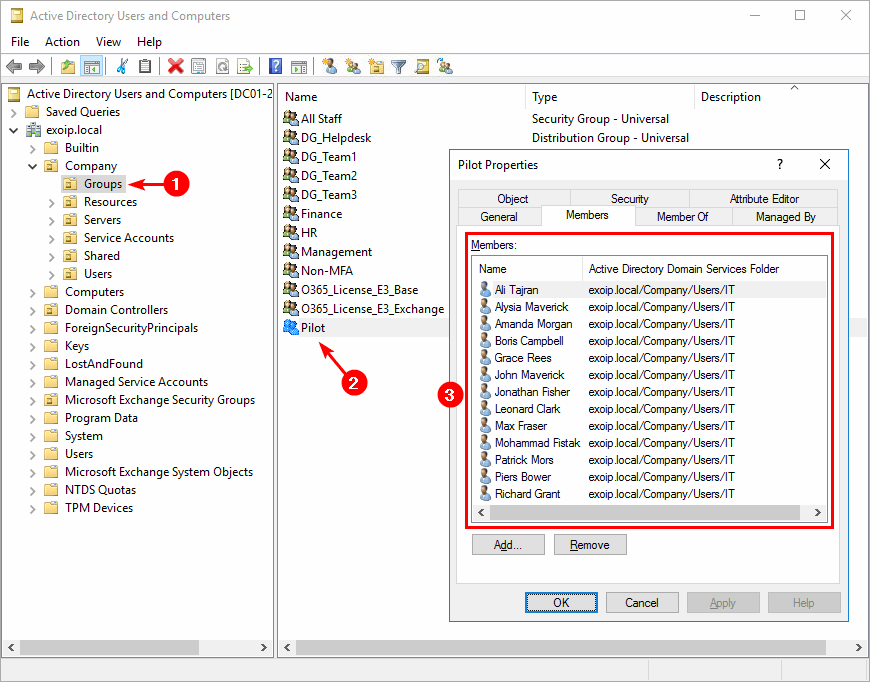Refresh the view using the refresh icon

[x=224, y=66]
